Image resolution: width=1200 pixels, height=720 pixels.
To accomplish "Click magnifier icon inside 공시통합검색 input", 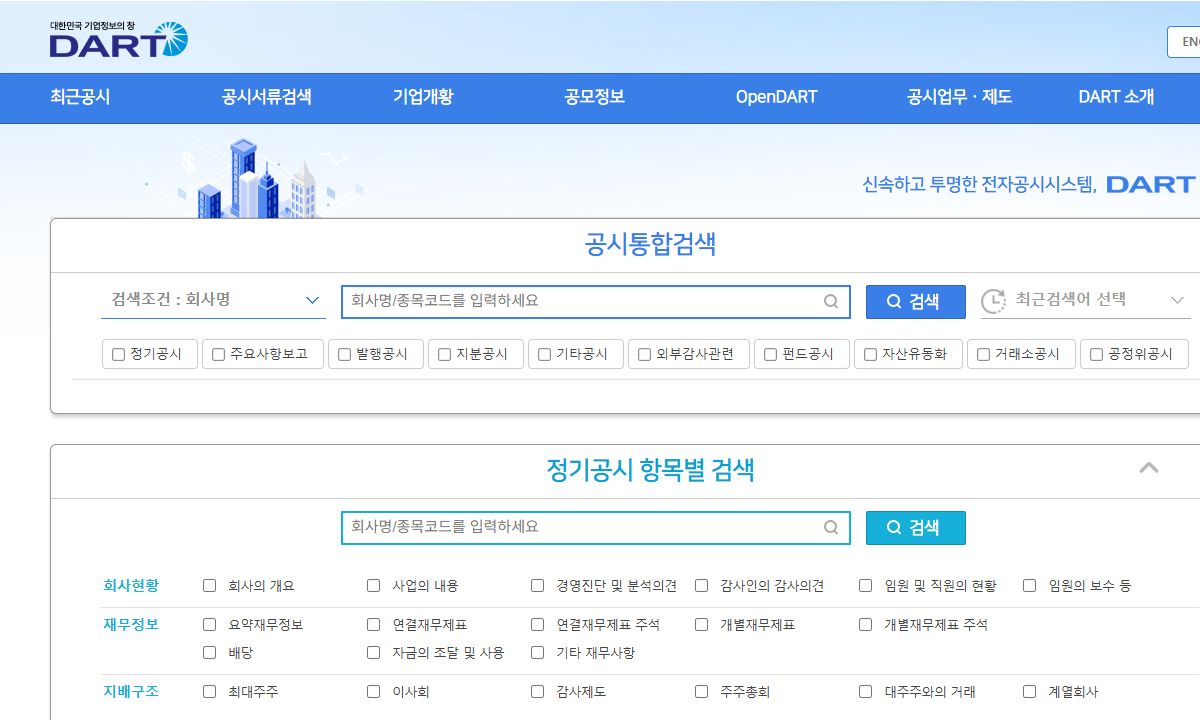I will pyautogui.click(x=831, y=301).
